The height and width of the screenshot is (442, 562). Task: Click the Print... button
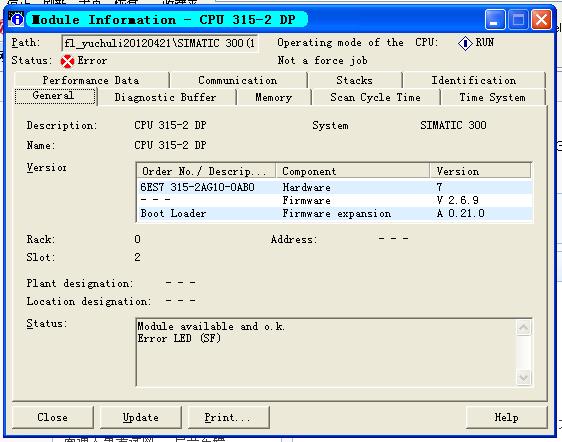click(228, 417)
